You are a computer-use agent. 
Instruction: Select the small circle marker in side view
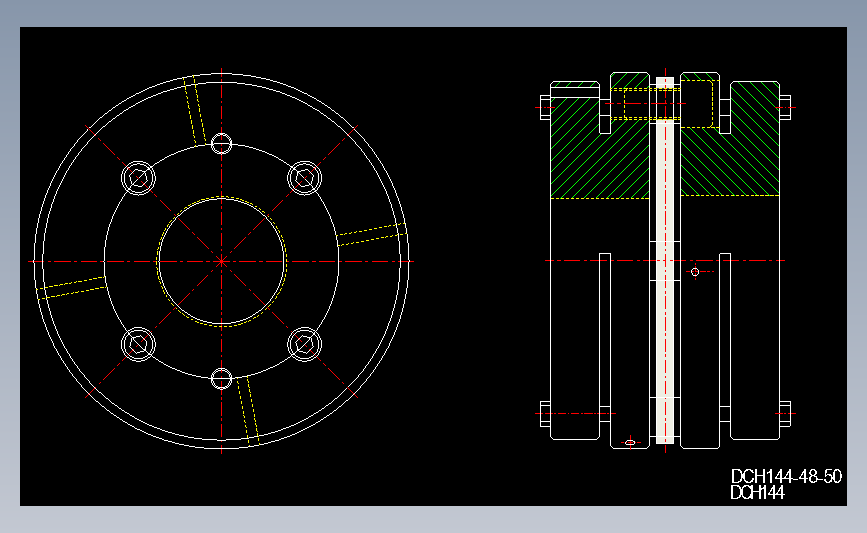tap(695, 271)
